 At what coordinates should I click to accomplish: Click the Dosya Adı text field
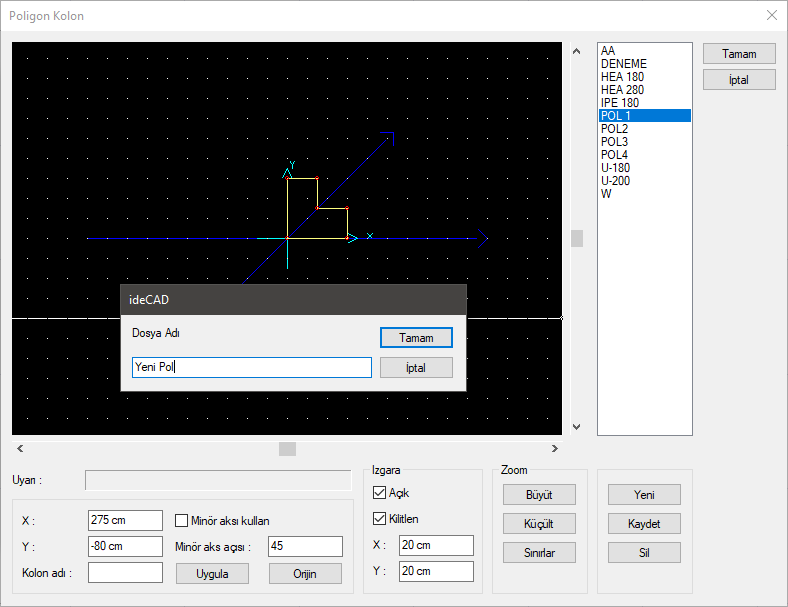coord(251,368)
